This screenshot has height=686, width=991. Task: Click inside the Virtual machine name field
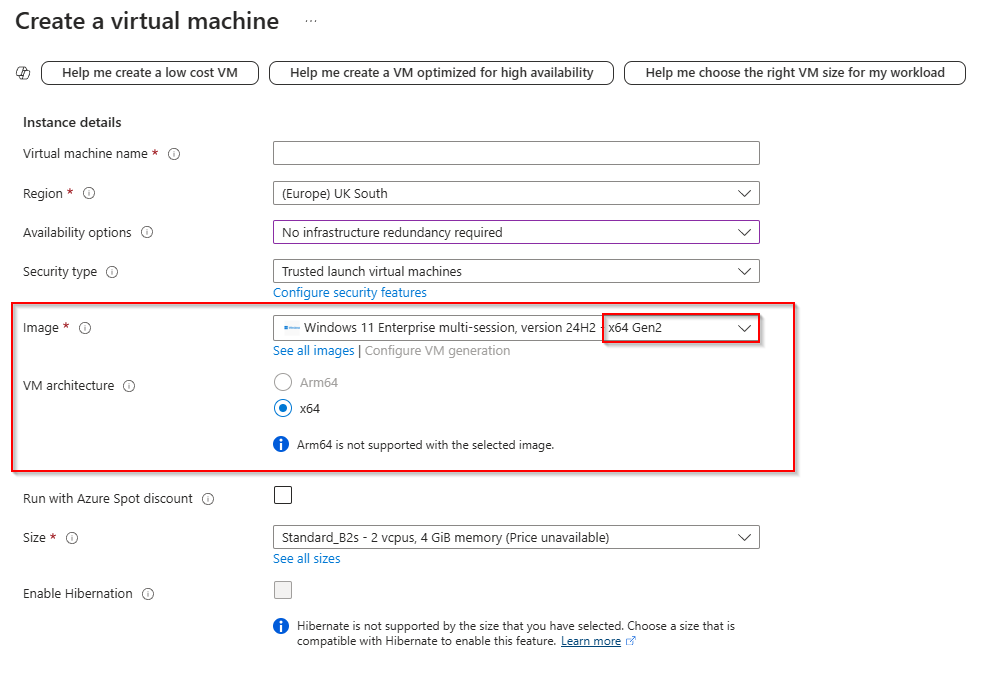click(x=515, y=153)
